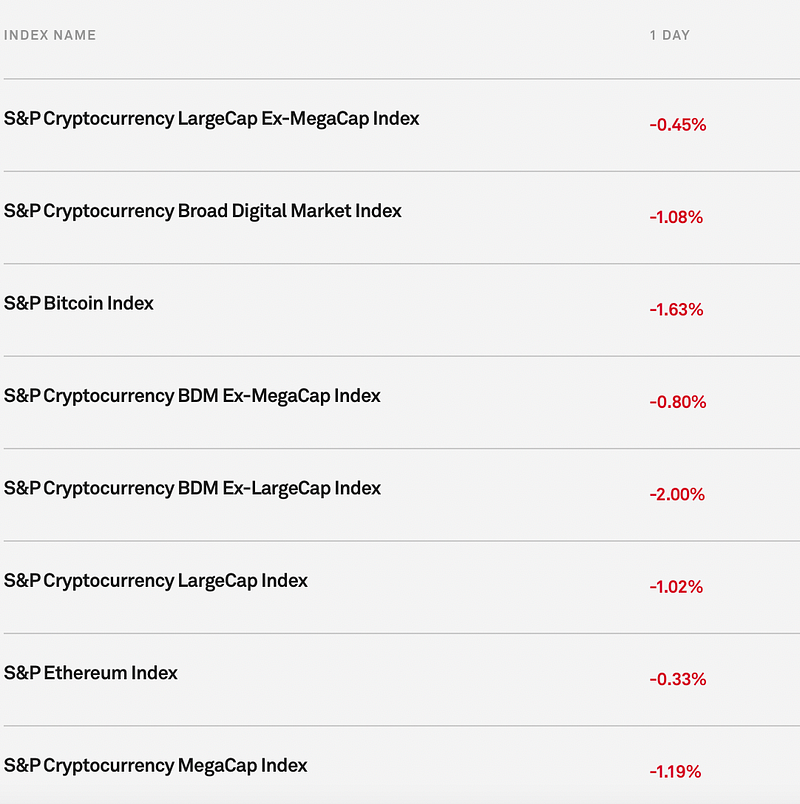Image resolution: width=800 pixels, height=804 pixels.
Task: Click the smallest one-day loss percentage
Action: 677,680
